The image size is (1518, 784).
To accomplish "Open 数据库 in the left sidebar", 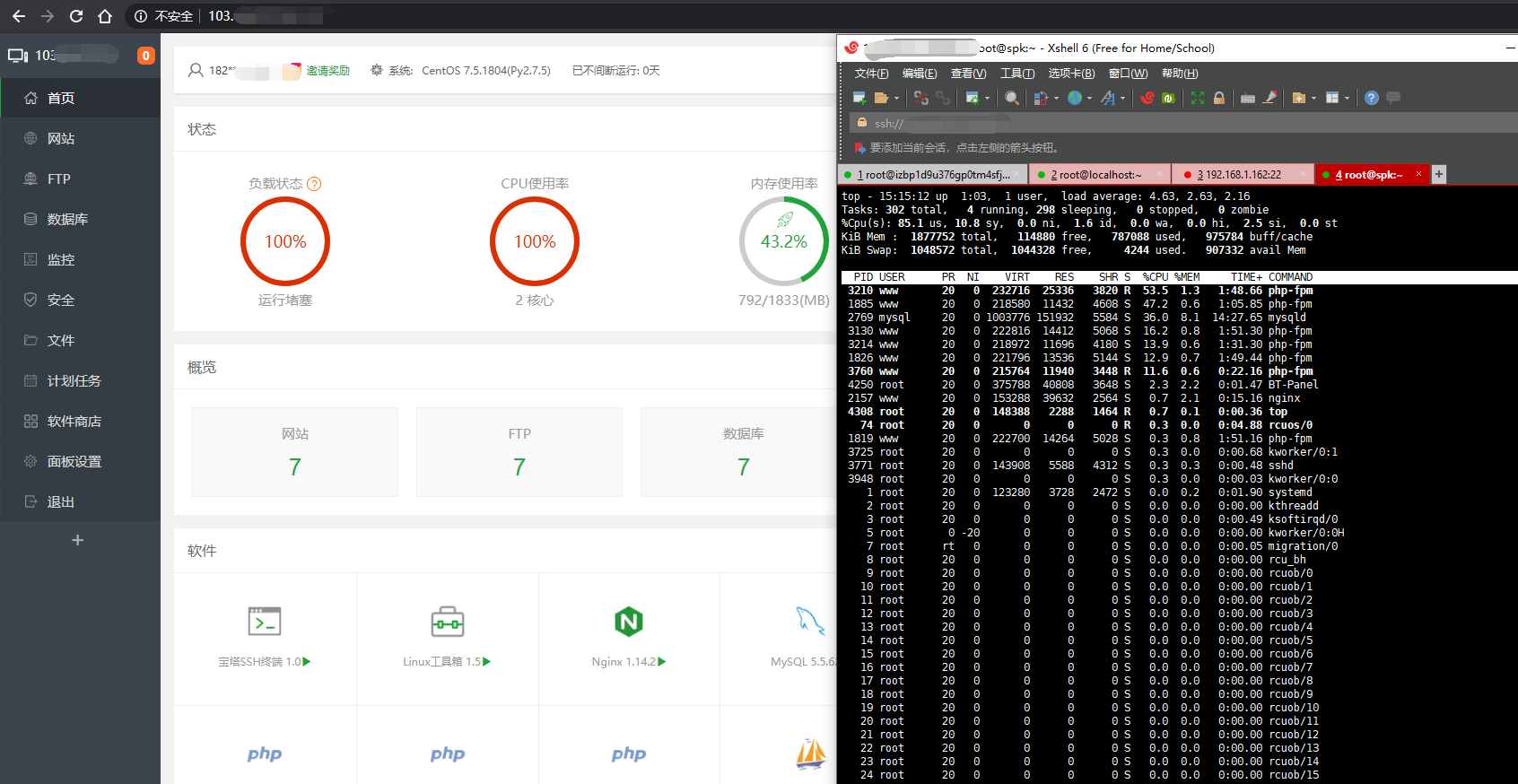I will coord(67,219).
